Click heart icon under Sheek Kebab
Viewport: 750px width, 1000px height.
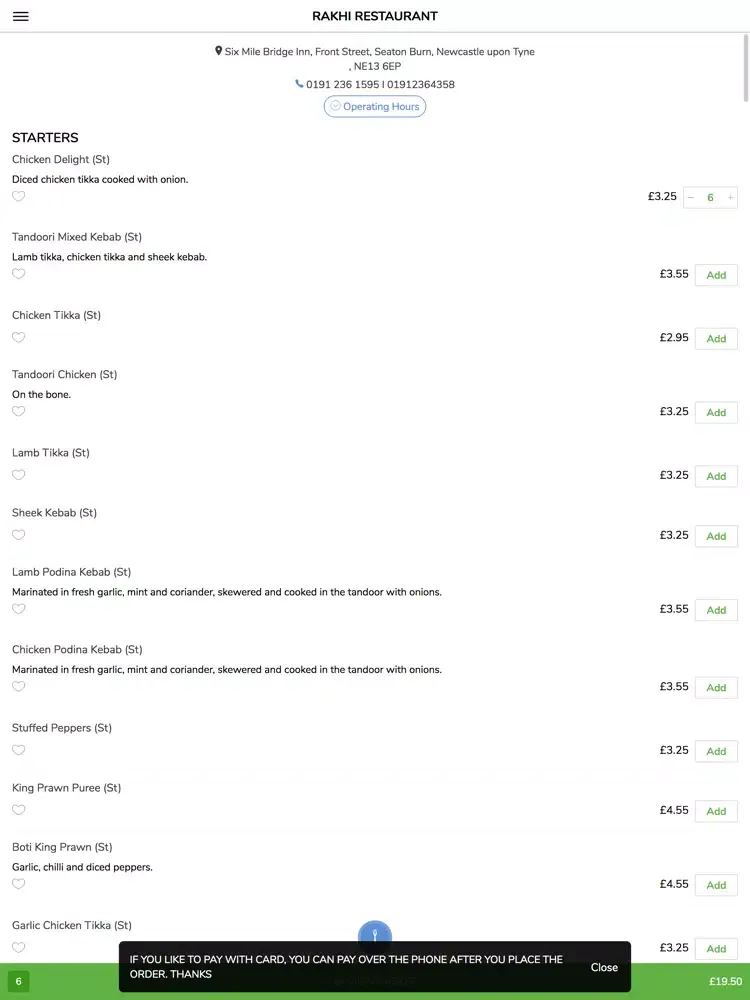tap(18, 534)
